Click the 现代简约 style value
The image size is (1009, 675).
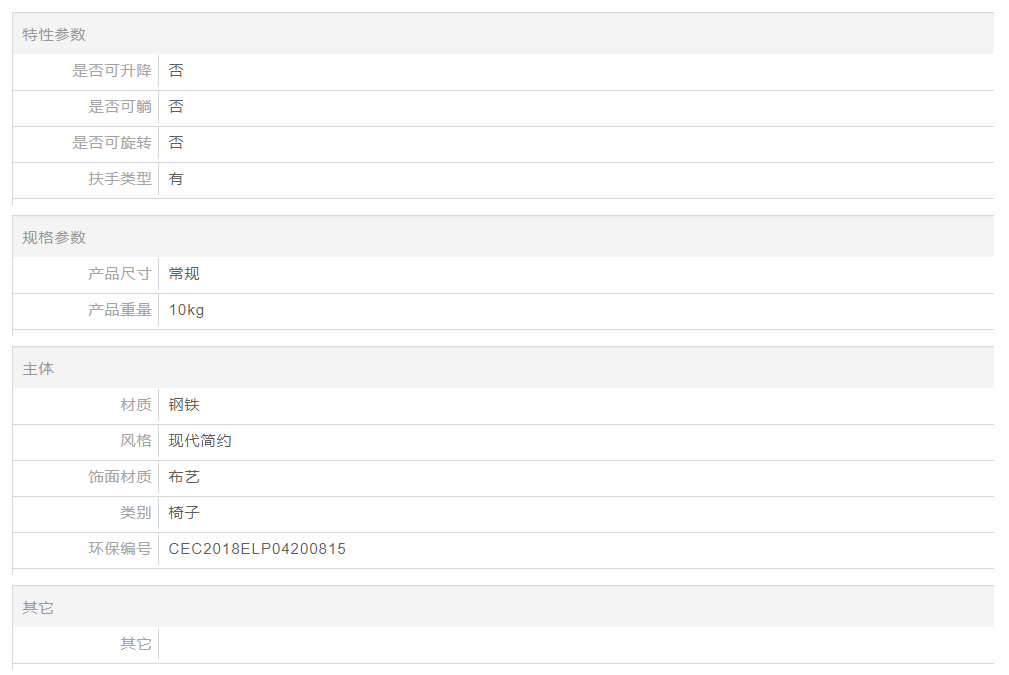coord(200,441)
